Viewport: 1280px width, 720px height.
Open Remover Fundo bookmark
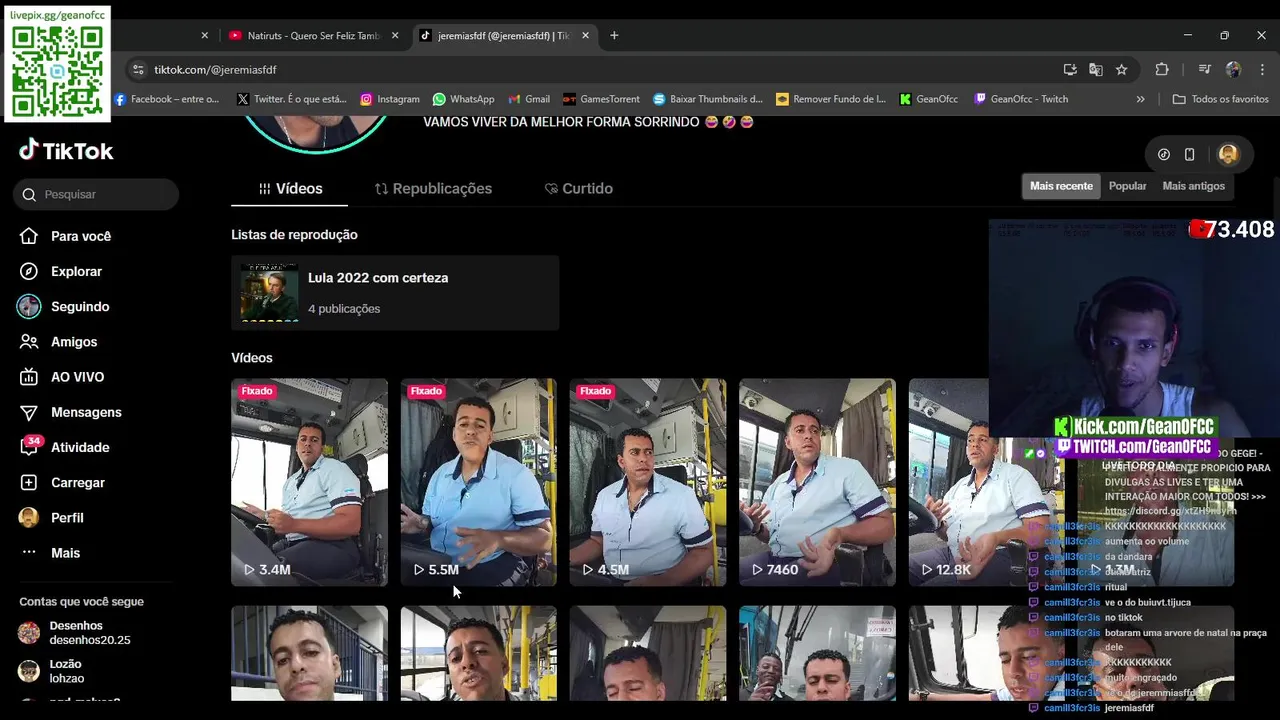click(831, 99)
